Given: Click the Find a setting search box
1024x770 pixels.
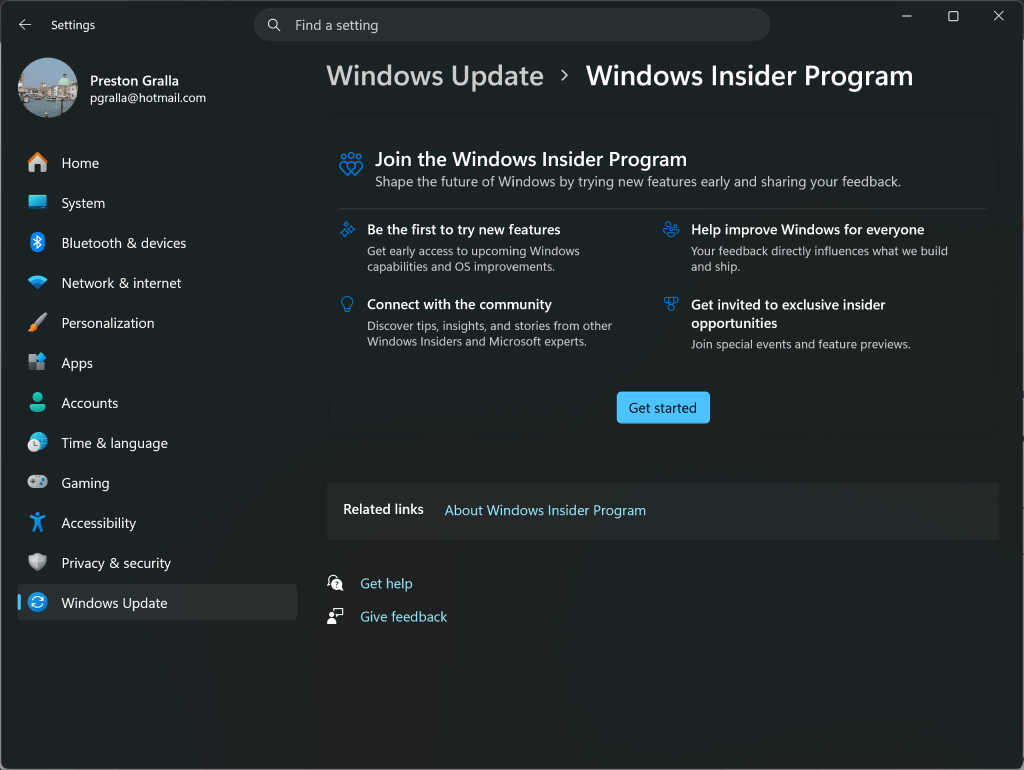Looking at the screenshot, I should [x=512, y=25].
